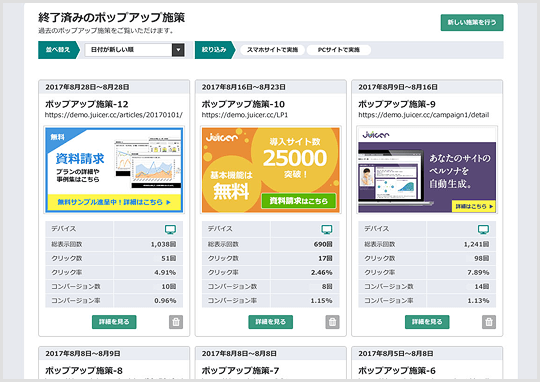Click the ポップアップ施策-7 title
The height and width of the screenshot is (382, 540).
pos(240,371)
